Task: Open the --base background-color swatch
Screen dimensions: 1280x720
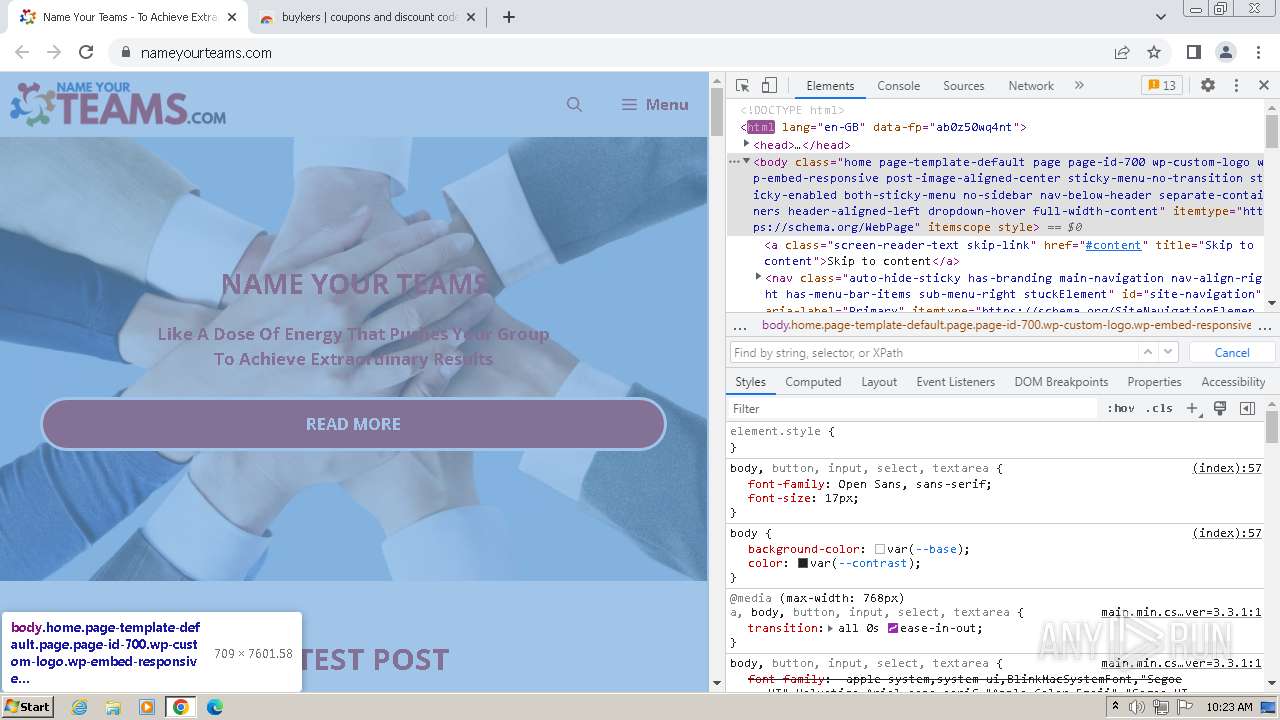Action: [x=880, y=549]
